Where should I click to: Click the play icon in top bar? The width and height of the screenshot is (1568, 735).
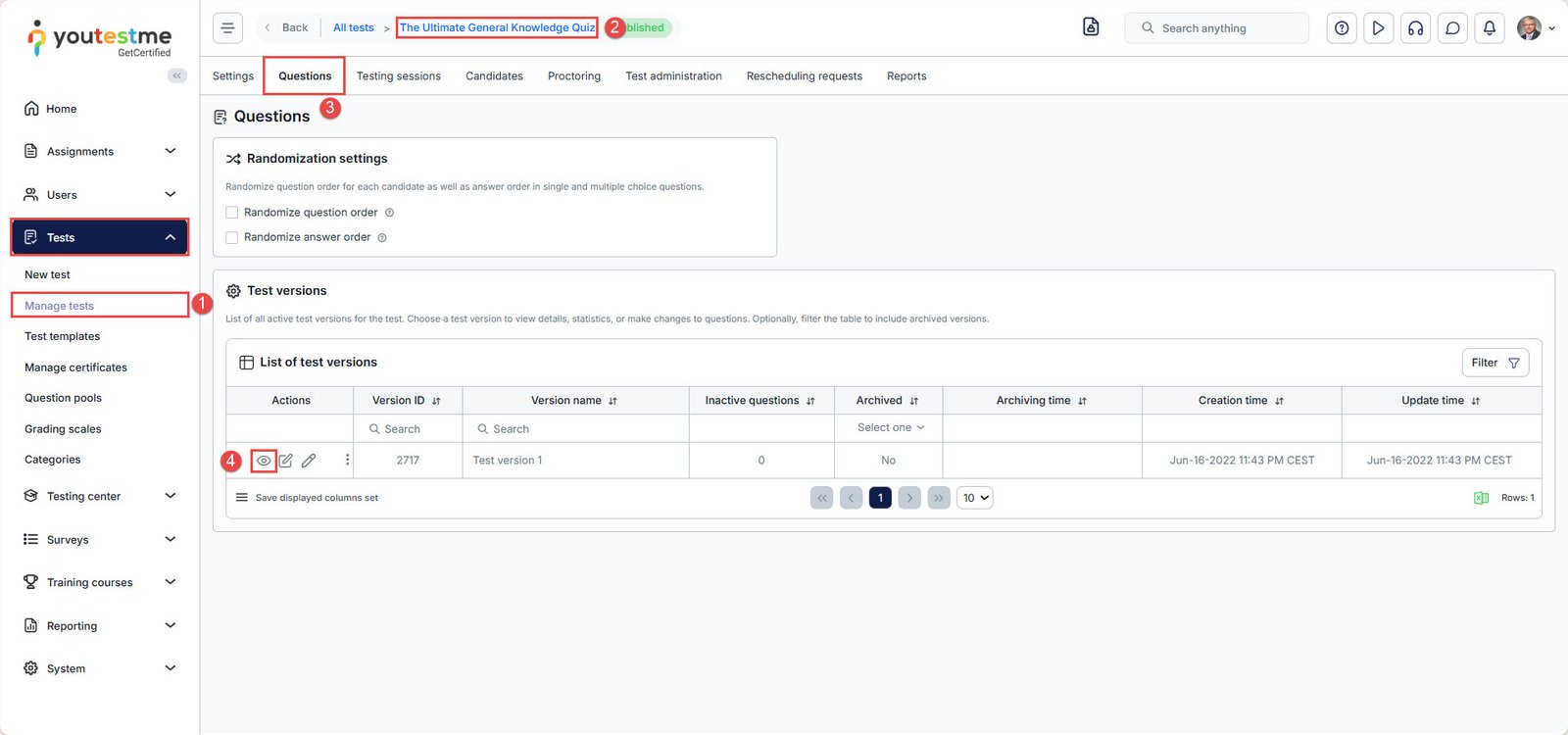click(x=1378, y=28)
